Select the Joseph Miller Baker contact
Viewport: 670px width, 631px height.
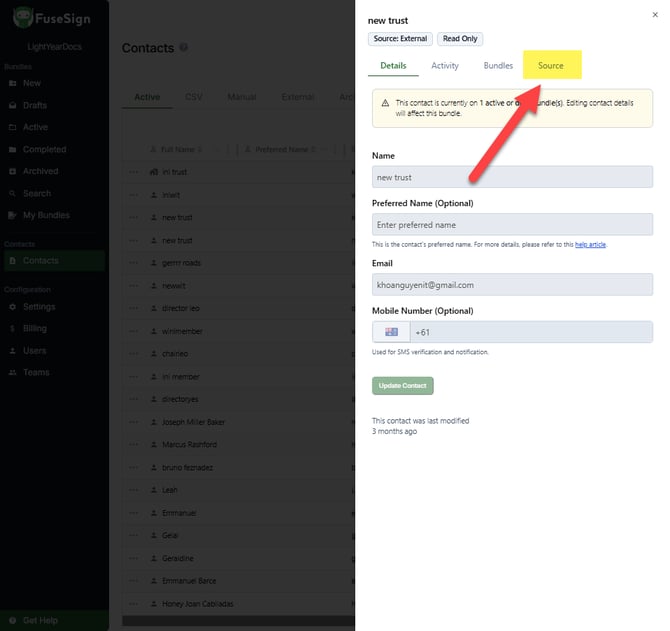pos(238,422)
